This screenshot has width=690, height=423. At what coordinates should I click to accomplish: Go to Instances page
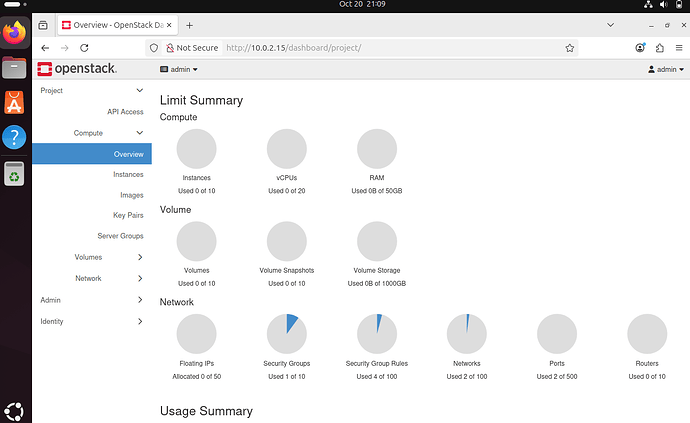click(x=128, y=174)
